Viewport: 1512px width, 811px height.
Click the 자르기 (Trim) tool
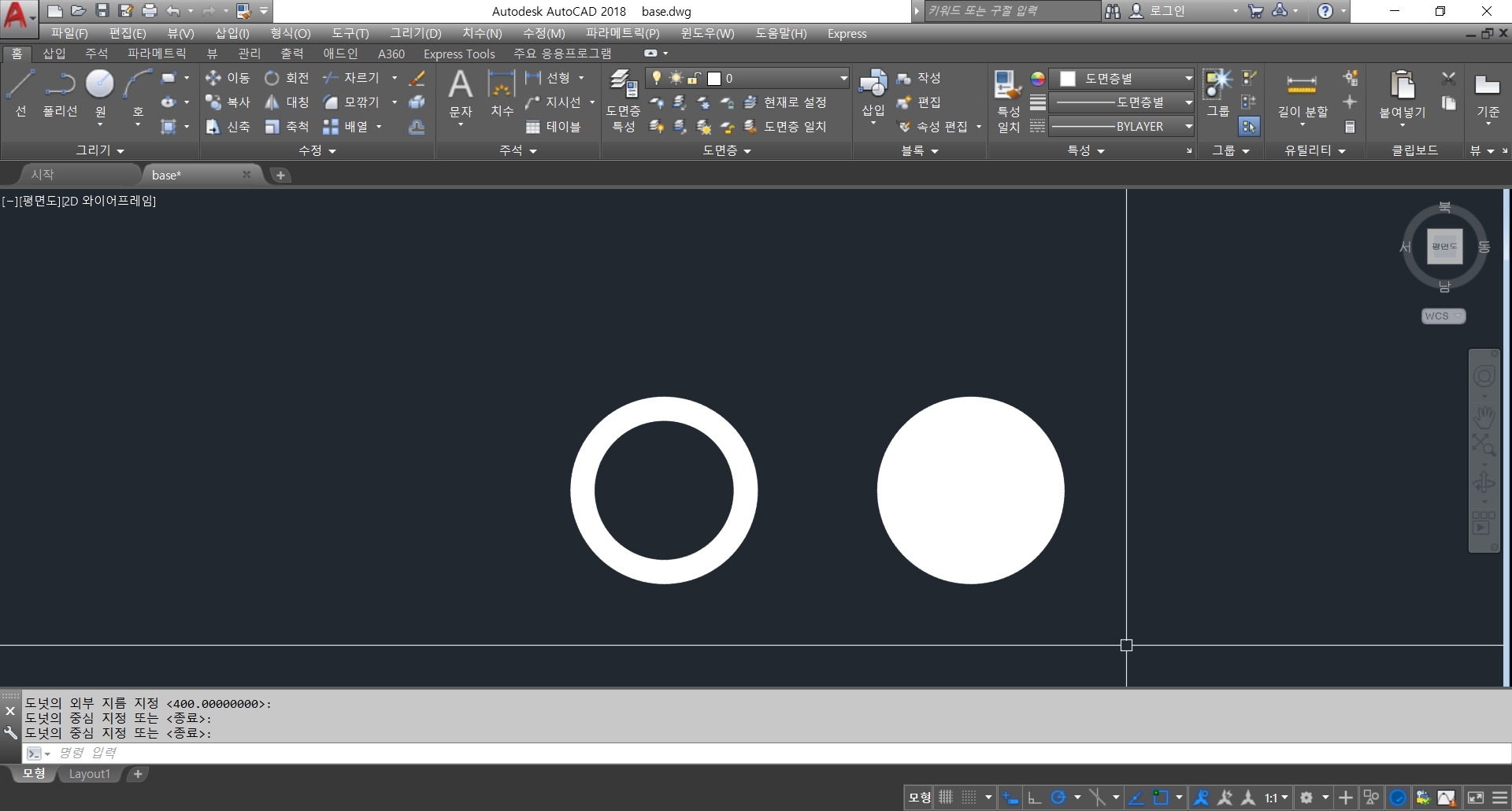pos(351,78)
